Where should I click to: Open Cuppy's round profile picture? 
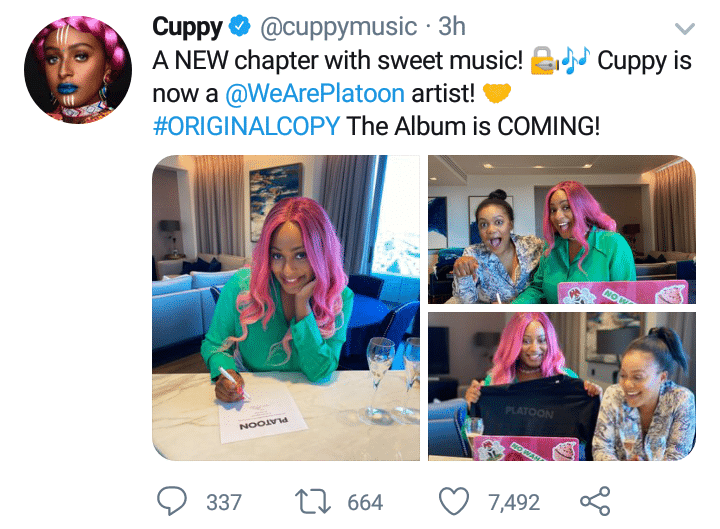(78, 70)
